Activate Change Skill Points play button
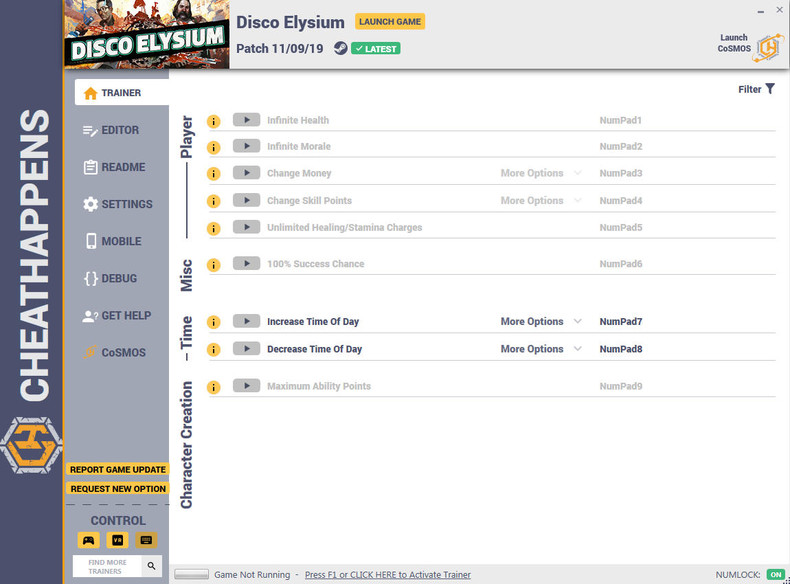This screenshot has height=584, width=790. click(246, 200)
